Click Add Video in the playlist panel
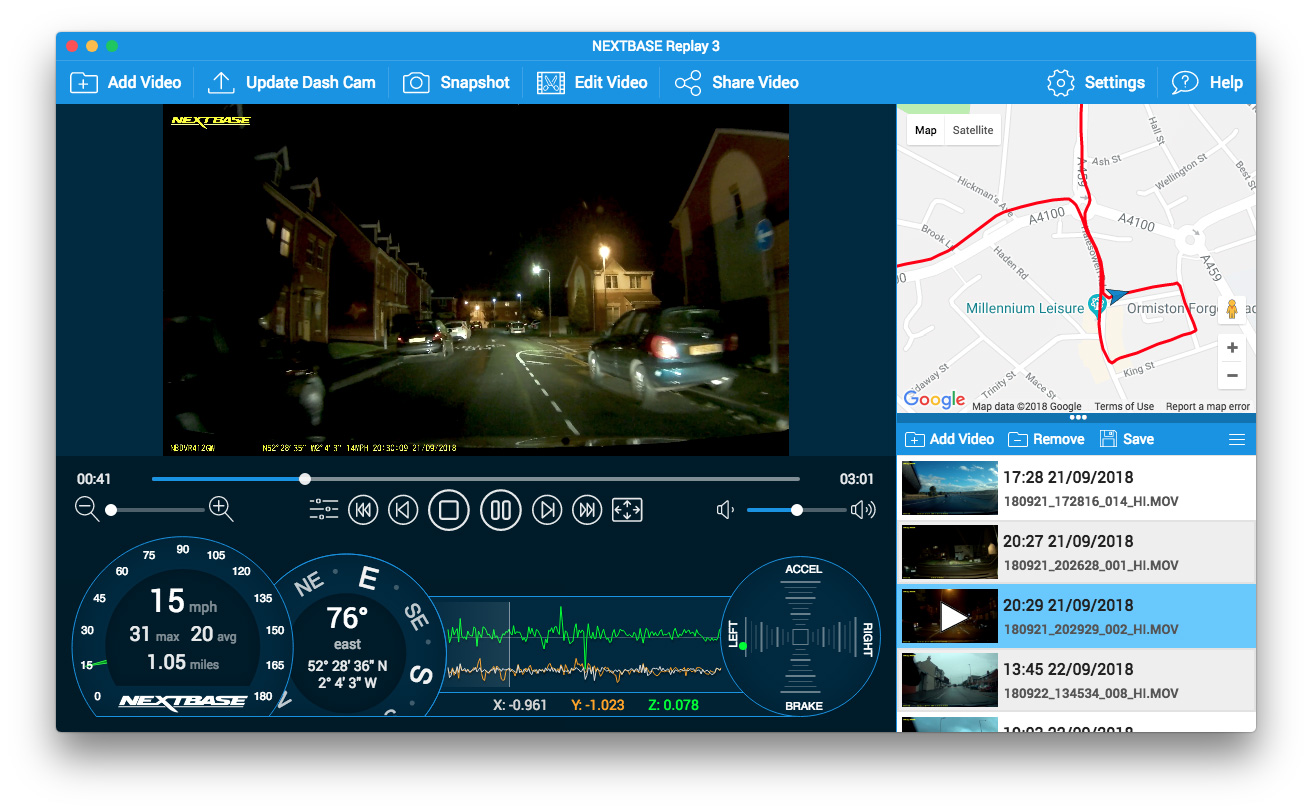 [x=949, y=439]
